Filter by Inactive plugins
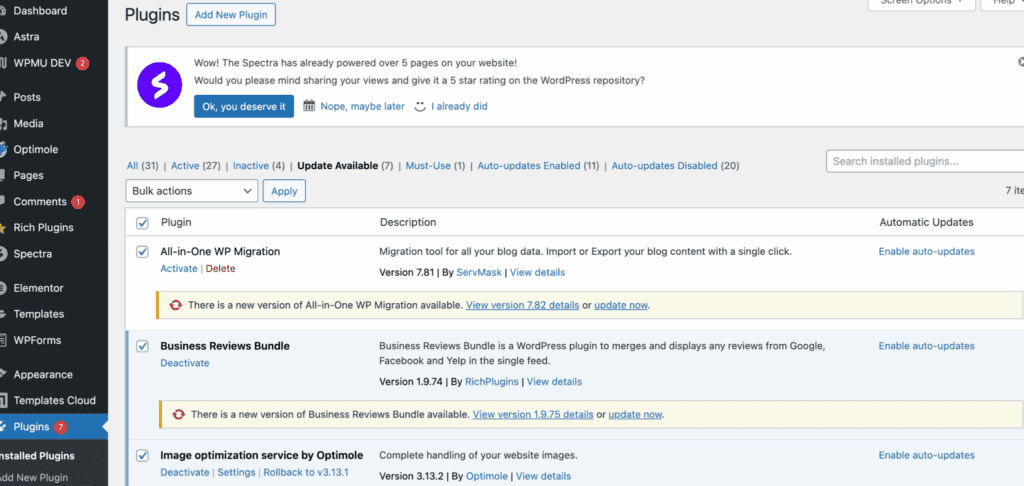 pos(249,166)
